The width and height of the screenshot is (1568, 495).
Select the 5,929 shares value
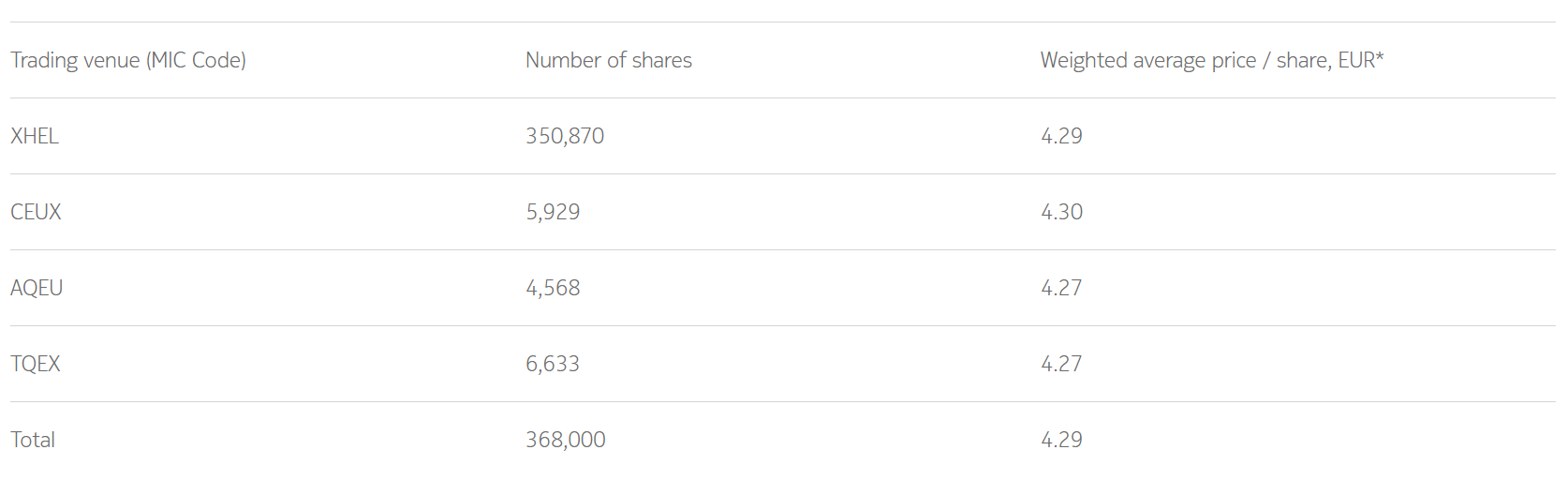point(553,212)
